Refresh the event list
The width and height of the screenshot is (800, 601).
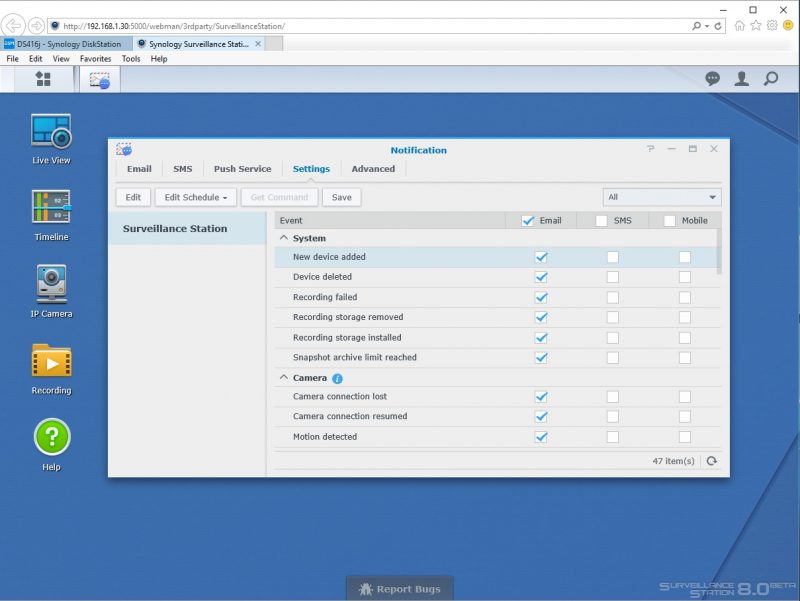(x=711, y=461)
